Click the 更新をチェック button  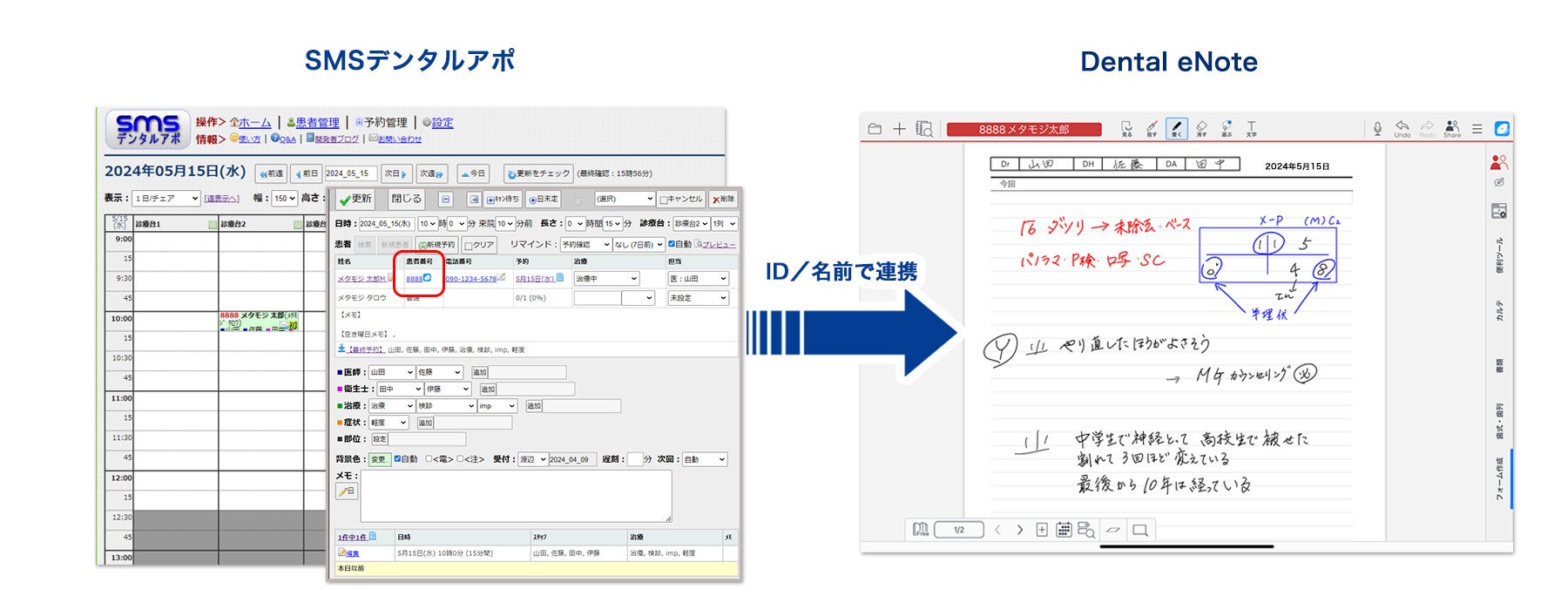pos(538,173)
